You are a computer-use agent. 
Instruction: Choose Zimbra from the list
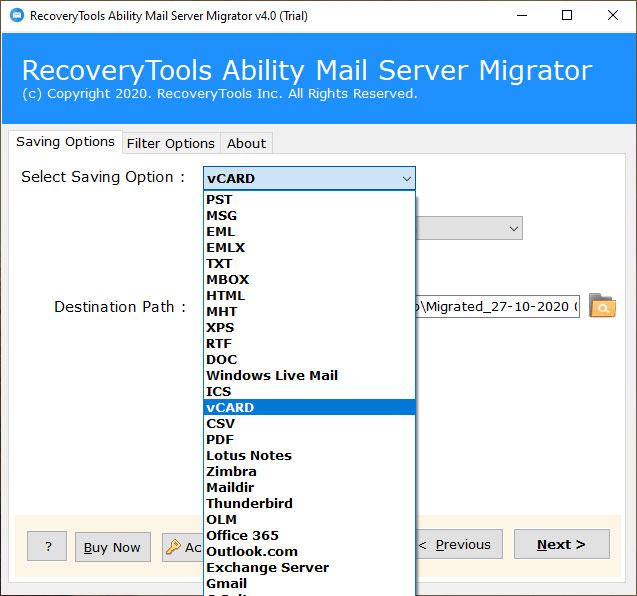point(309,471)
